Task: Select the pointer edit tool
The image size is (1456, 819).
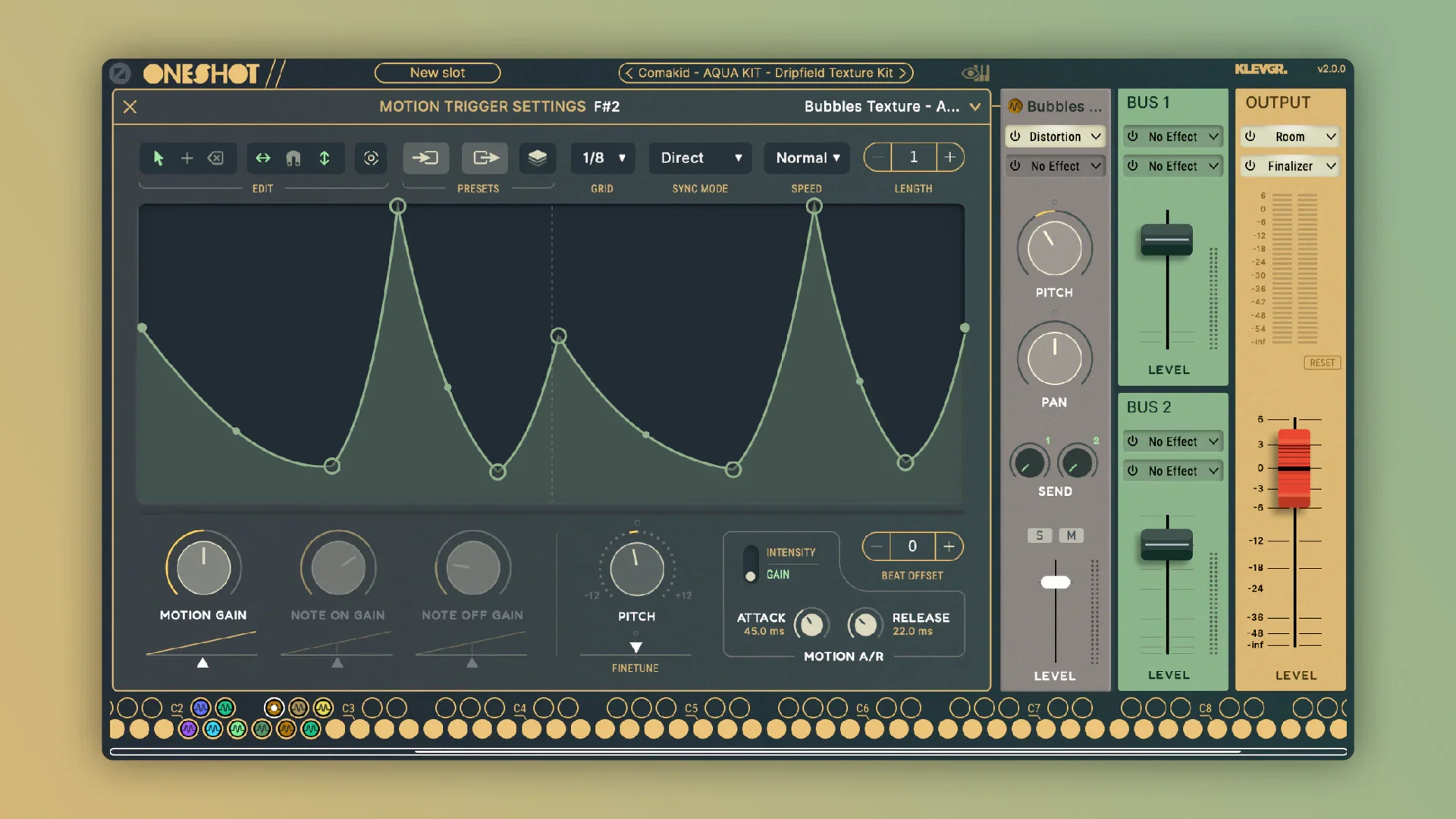Action: point(158,158)
